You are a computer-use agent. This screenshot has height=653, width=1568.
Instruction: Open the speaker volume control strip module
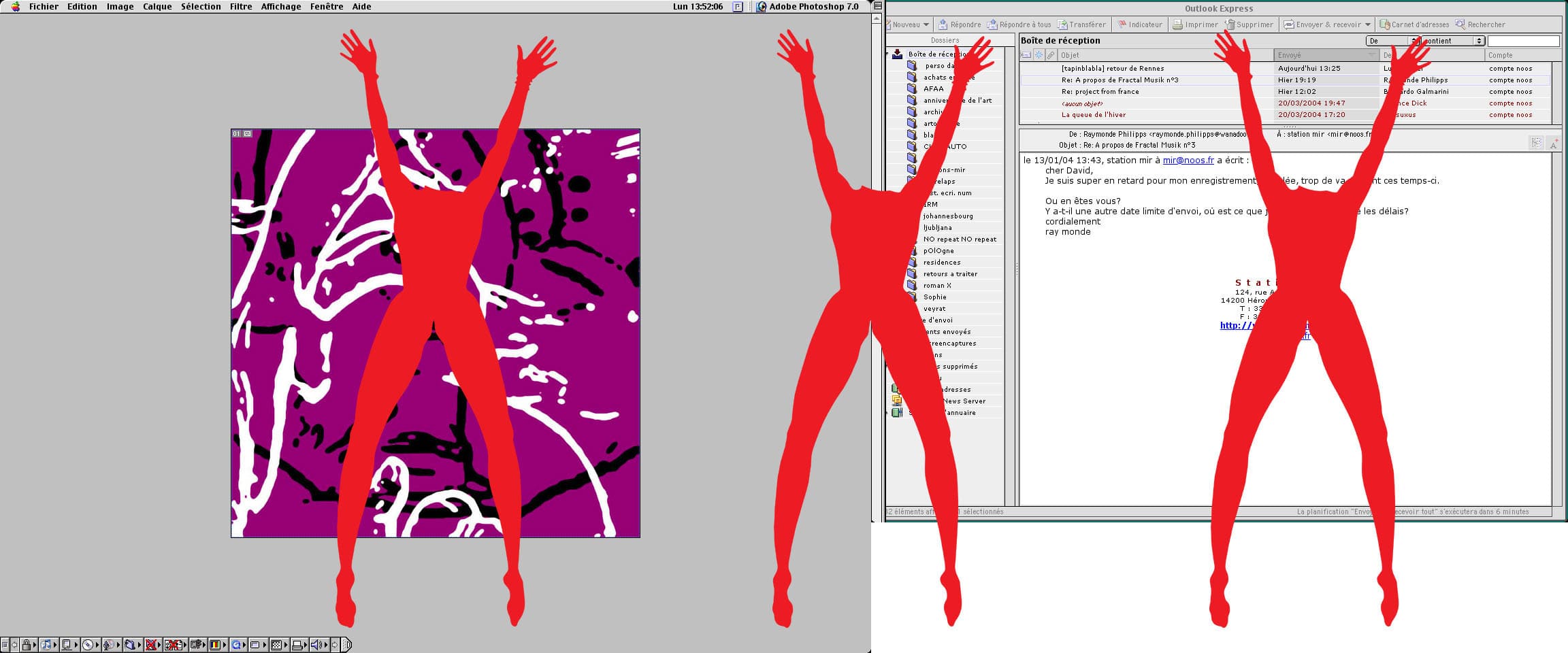coord(320,645)
